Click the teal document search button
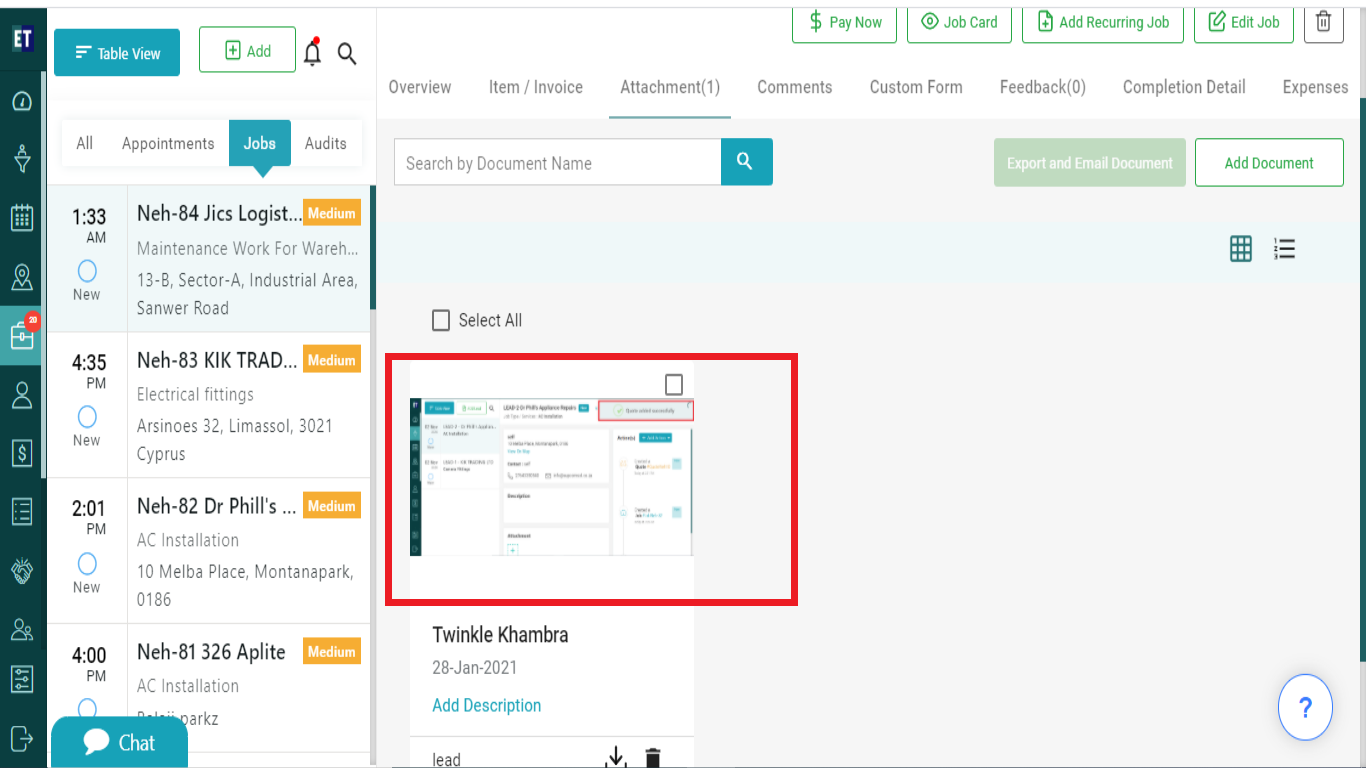This screenshot has width=1366, height=768. (746, 162)
